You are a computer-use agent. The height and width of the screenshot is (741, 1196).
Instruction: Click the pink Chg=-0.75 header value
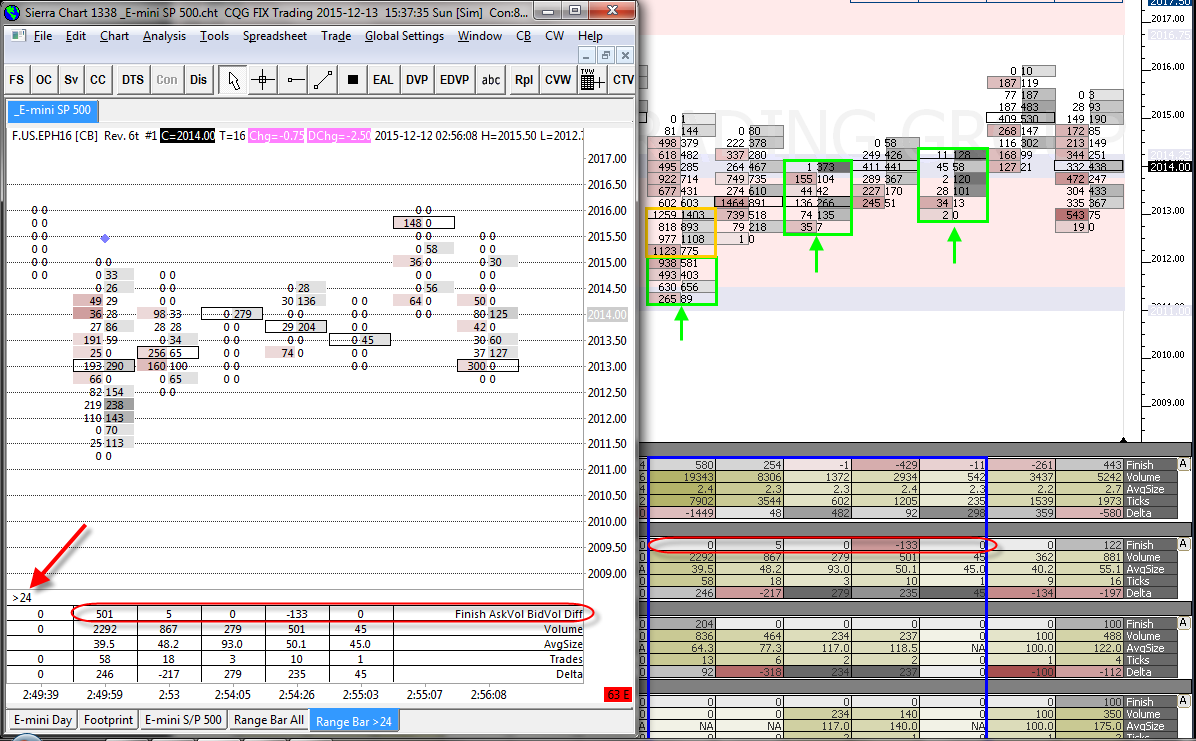[277, 136]
